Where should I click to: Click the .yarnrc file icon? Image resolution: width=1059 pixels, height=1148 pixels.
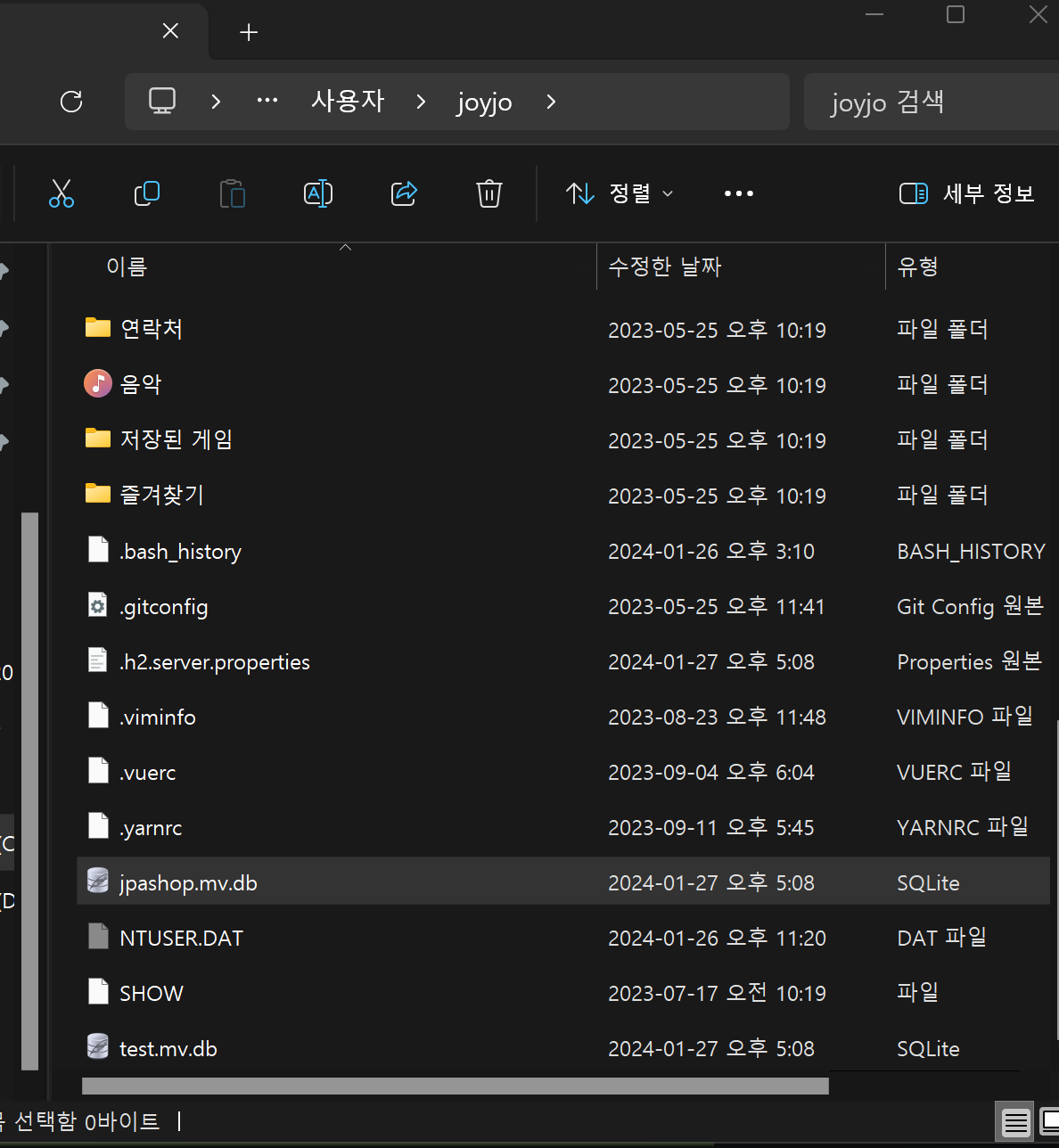[x=98, y=827]
